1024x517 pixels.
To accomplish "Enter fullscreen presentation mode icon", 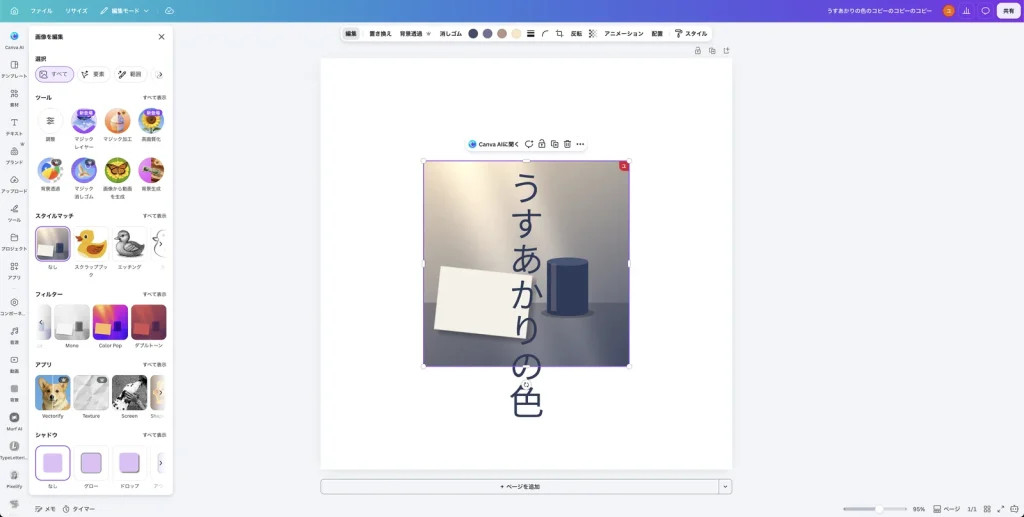I will [1000, 509].
